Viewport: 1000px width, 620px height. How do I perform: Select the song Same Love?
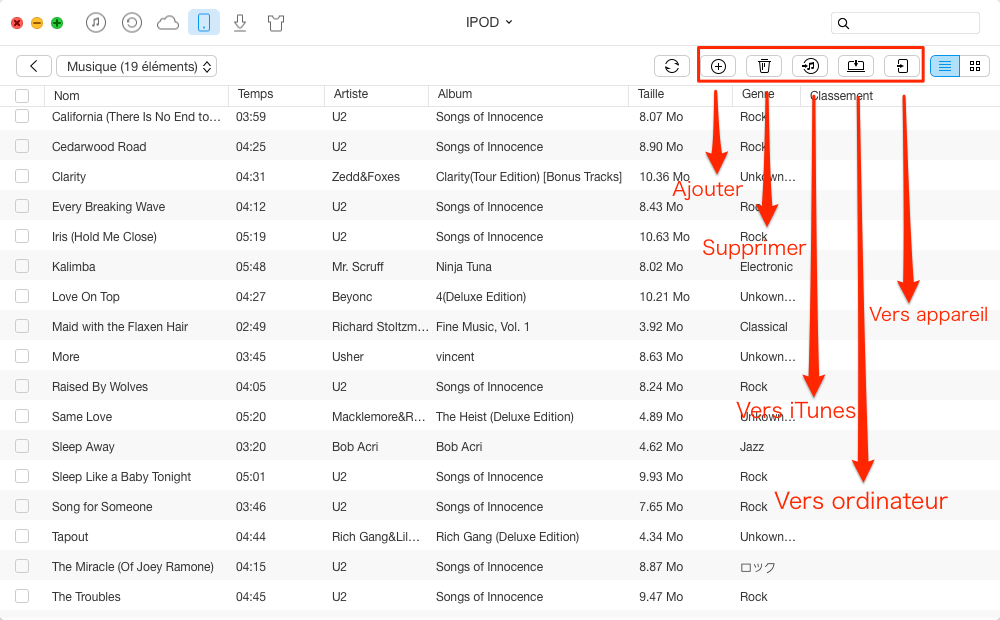[82, 417]
